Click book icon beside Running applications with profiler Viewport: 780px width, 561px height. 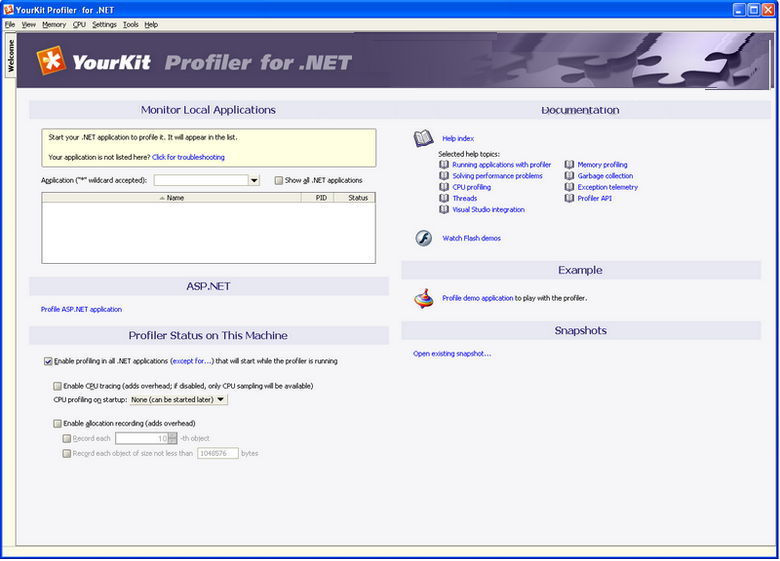444,165
